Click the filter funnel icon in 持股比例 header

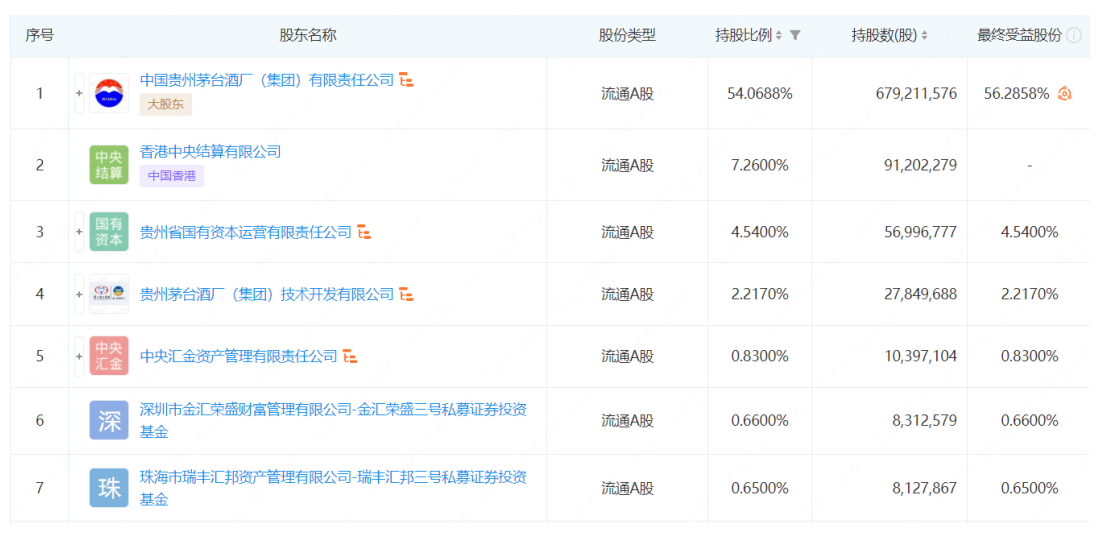pyautogui.click(x=795, y=35)
